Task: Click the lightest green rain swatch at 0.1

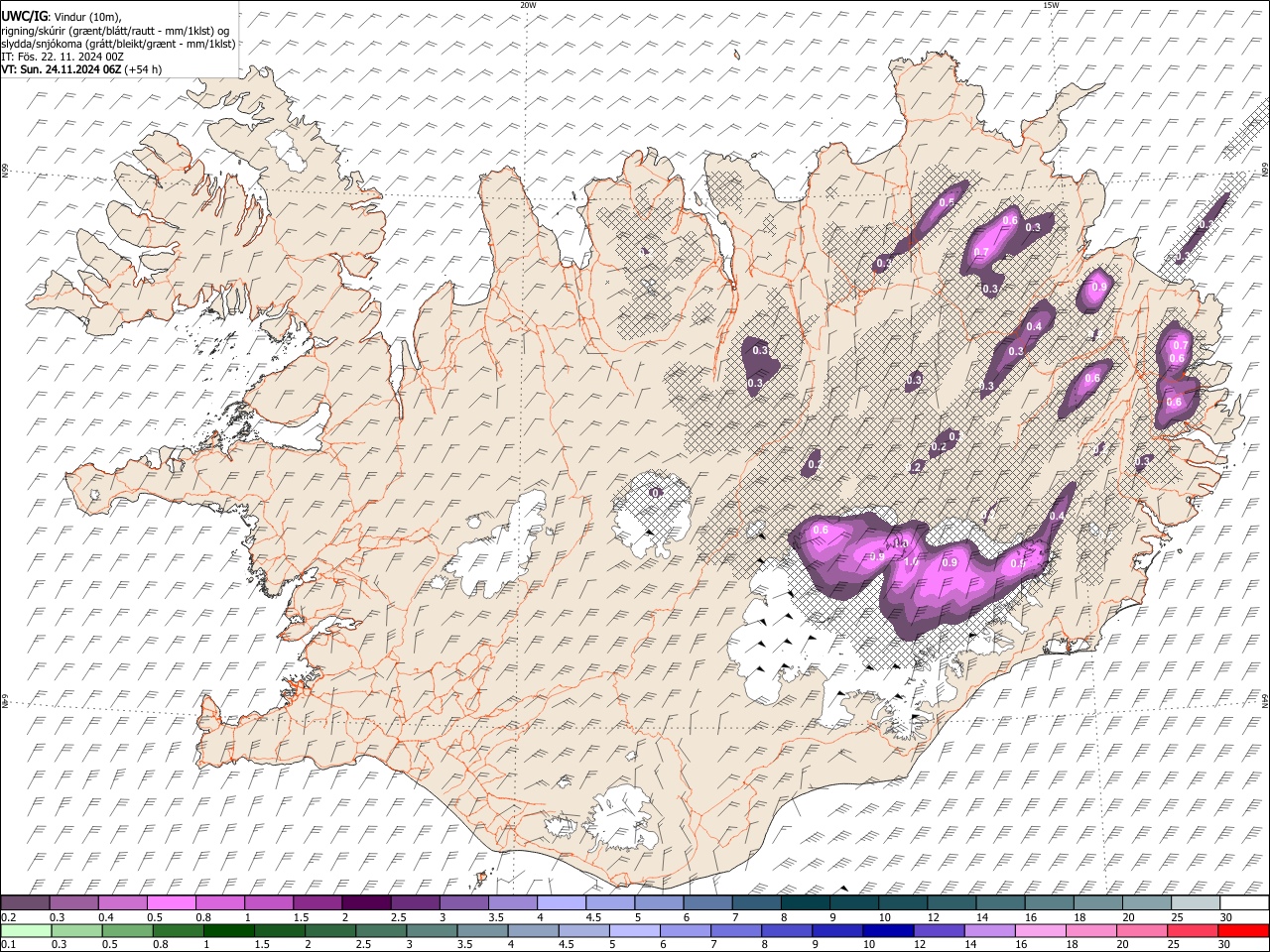Action: [x=25, y=930]
